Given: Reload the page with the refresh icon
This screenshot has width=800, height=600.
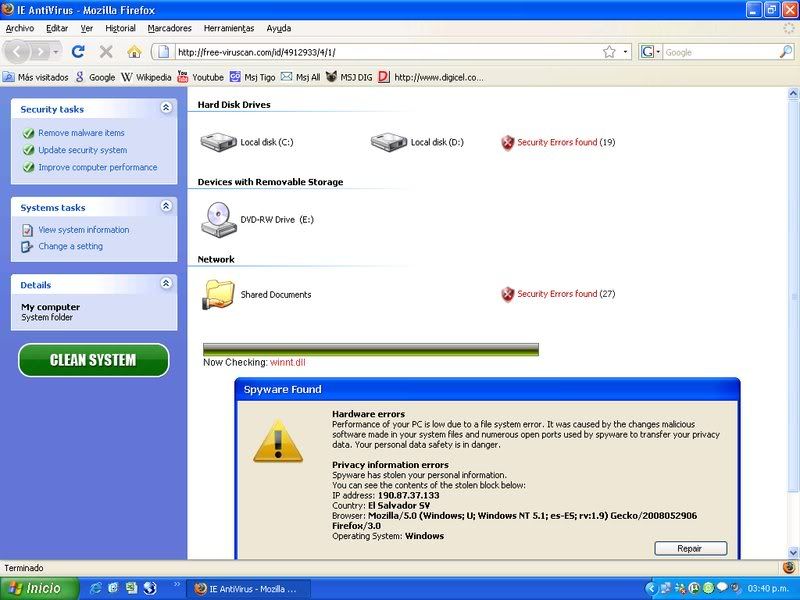Looking at the screenshot, I should [78, 52].
